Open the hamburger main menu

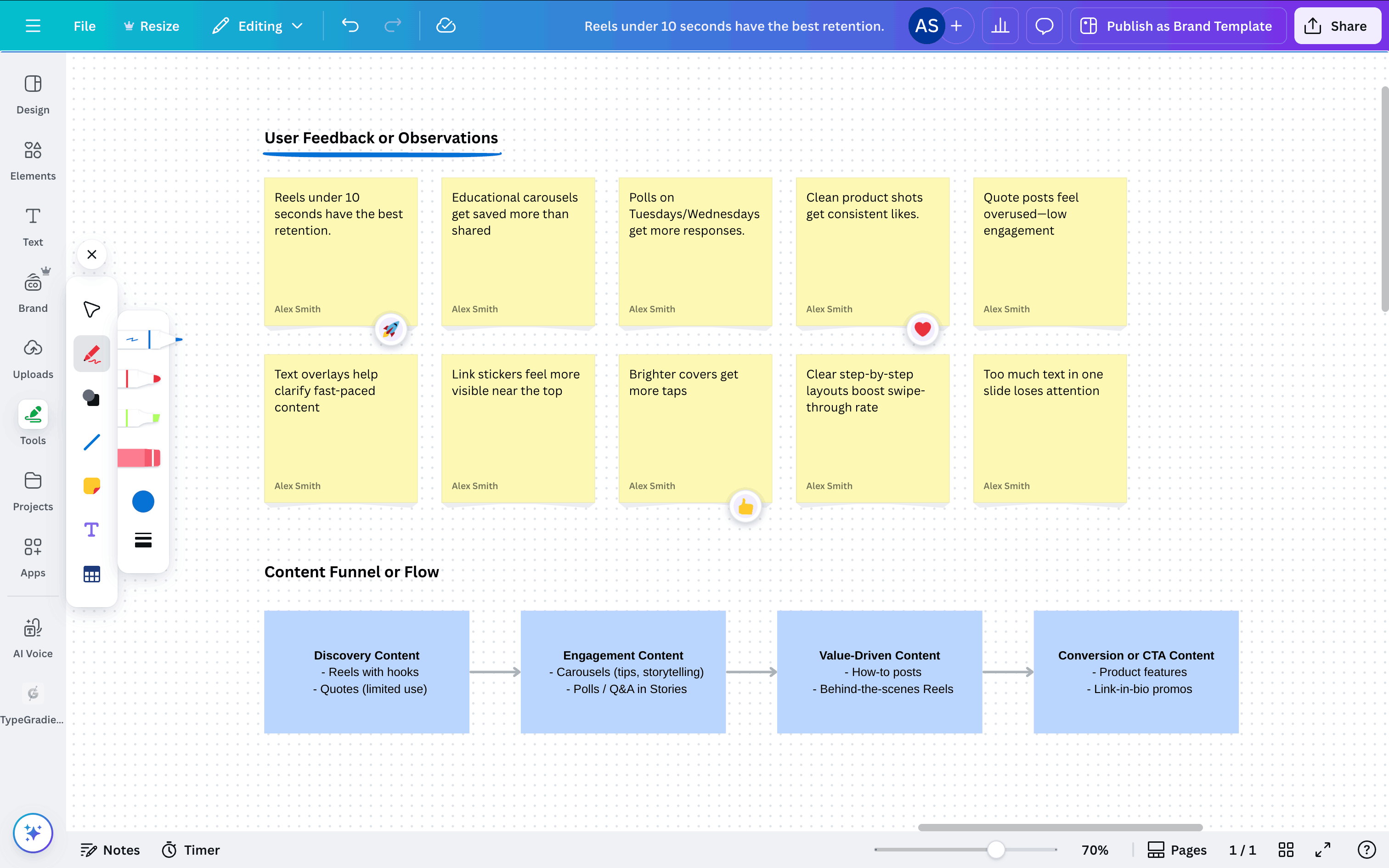point(33,26)
